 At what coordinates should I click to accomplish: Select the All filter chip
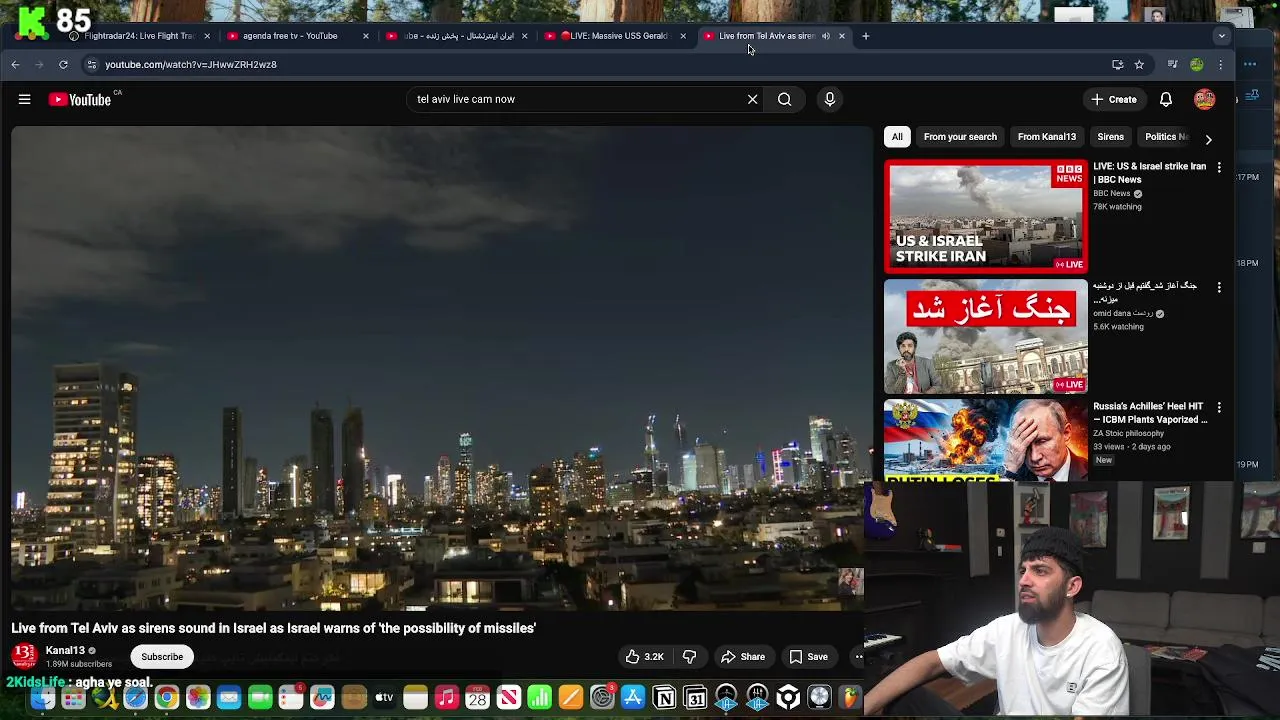[897, 137]
